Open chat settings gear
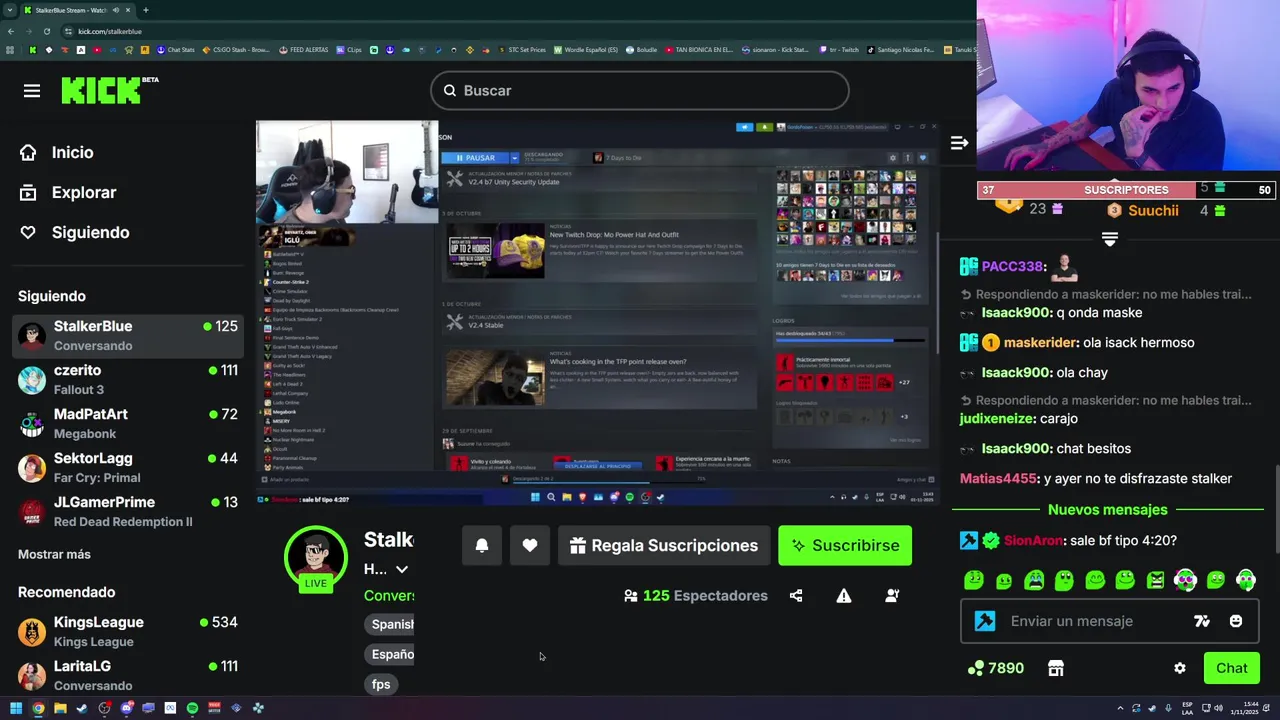 click(1180, 668)
